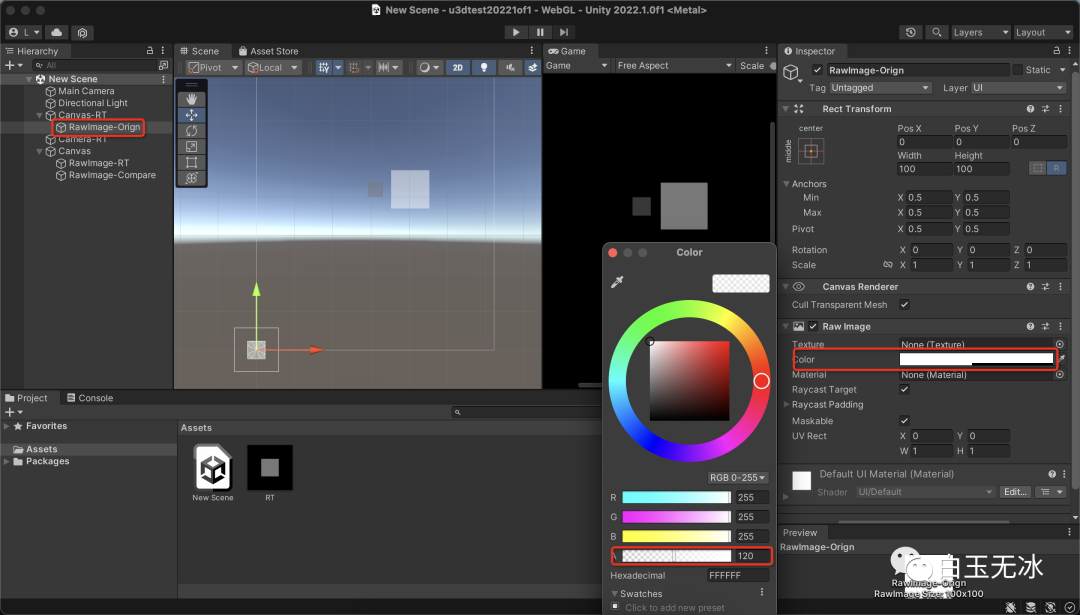Viewport: 1080px width, 615px height.
Task: Toggle the Raw Image component checkbox
Action: [813, 326]
